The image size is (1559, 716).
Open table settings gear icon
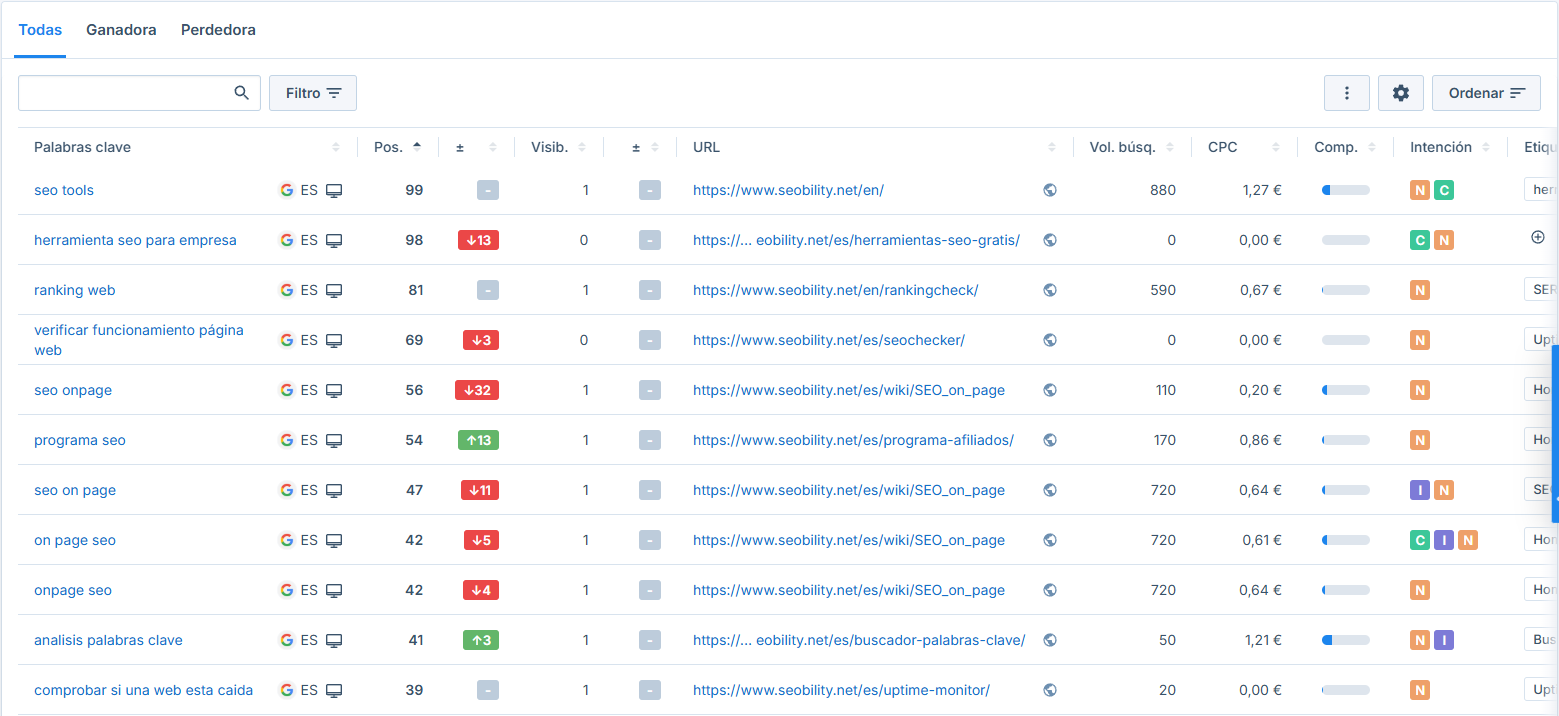tap(1401, 93)
